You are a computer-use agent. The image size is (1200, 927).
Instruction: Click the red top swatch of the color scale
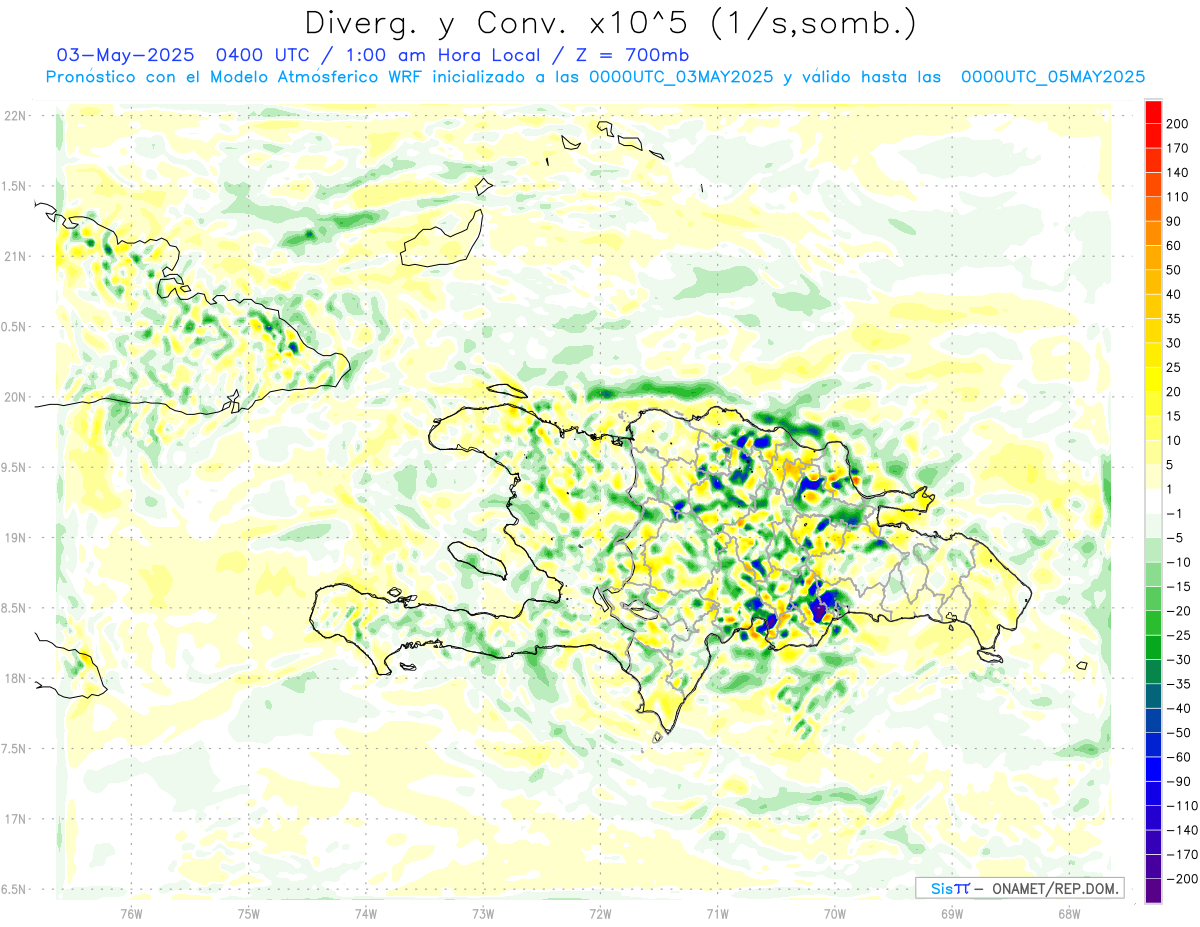tap(1154, 112)
